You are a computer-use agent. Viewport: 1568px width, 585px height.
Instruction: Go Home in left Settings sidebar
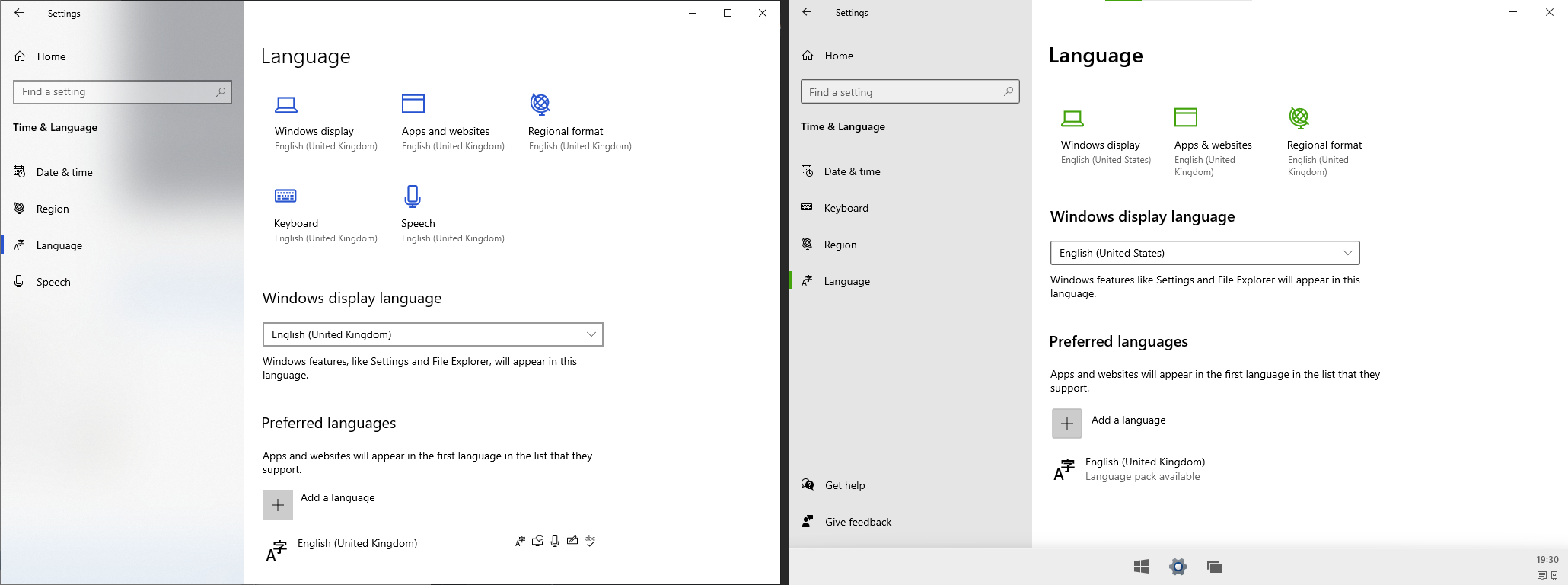coord(122,56)
